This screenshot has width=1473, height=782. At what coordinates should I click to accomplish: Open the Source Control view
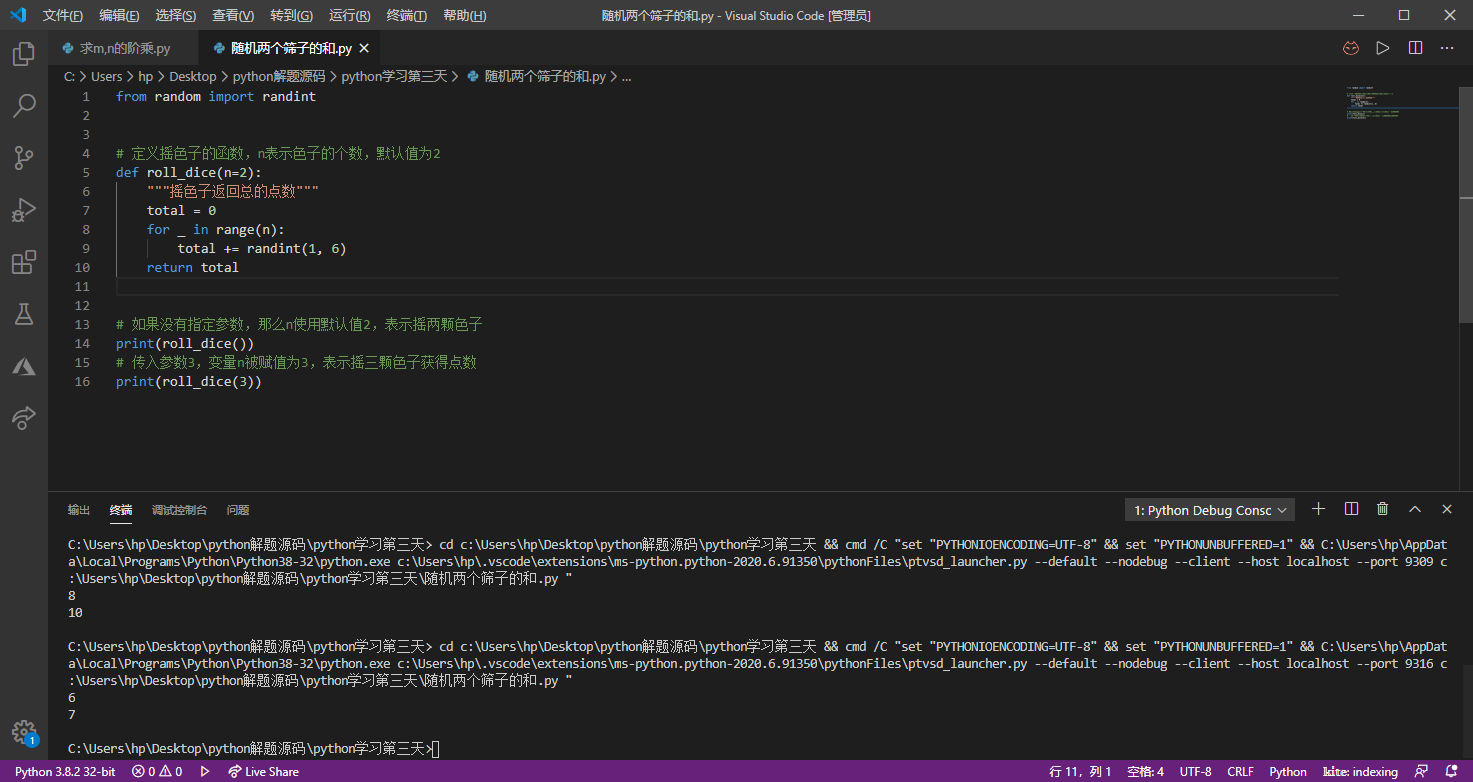pos(24,157)
